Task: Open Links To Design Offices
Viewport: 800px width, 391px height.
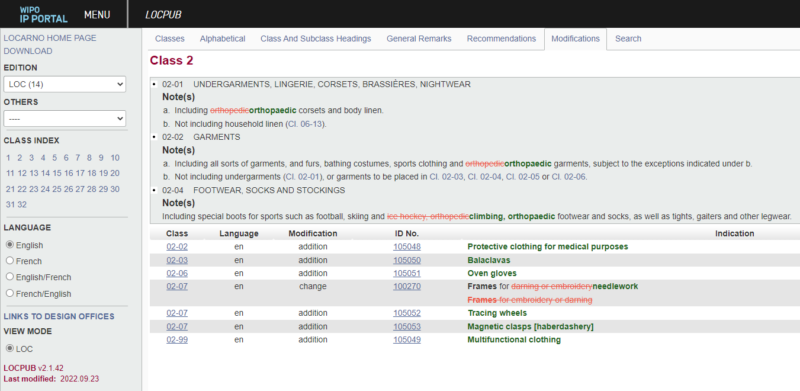Action: (59, 316)
